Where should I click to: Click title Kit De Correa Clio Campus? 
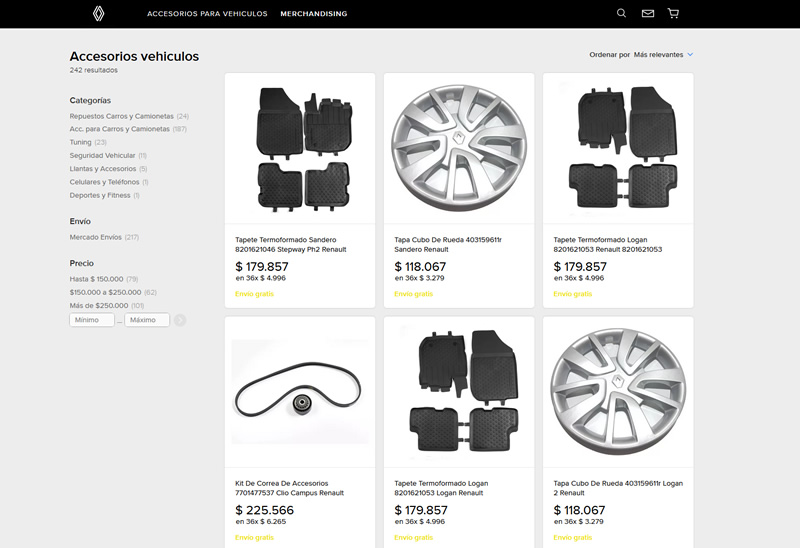click(x=289, y=488)
